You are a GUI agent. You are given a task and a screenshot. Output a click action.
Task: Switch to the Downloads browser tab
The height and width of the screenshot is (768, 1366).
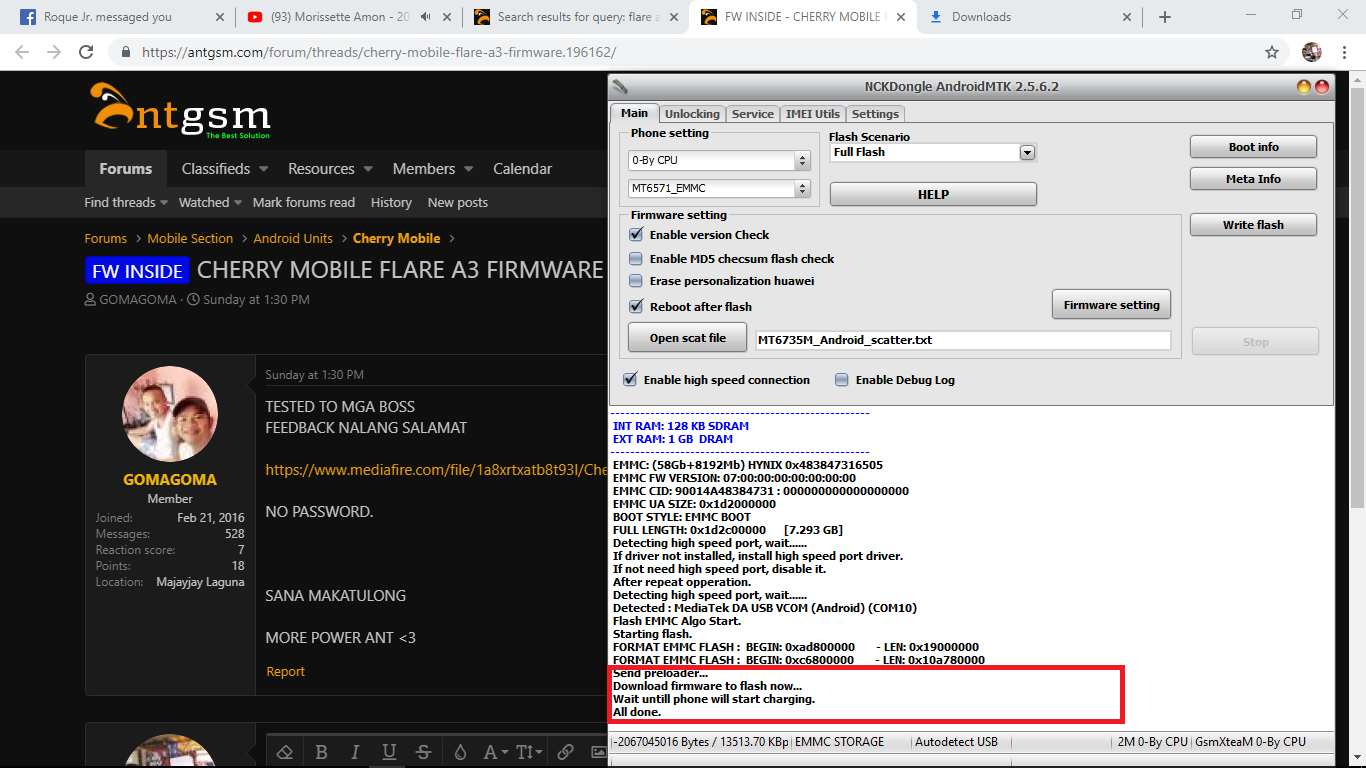1029,17
